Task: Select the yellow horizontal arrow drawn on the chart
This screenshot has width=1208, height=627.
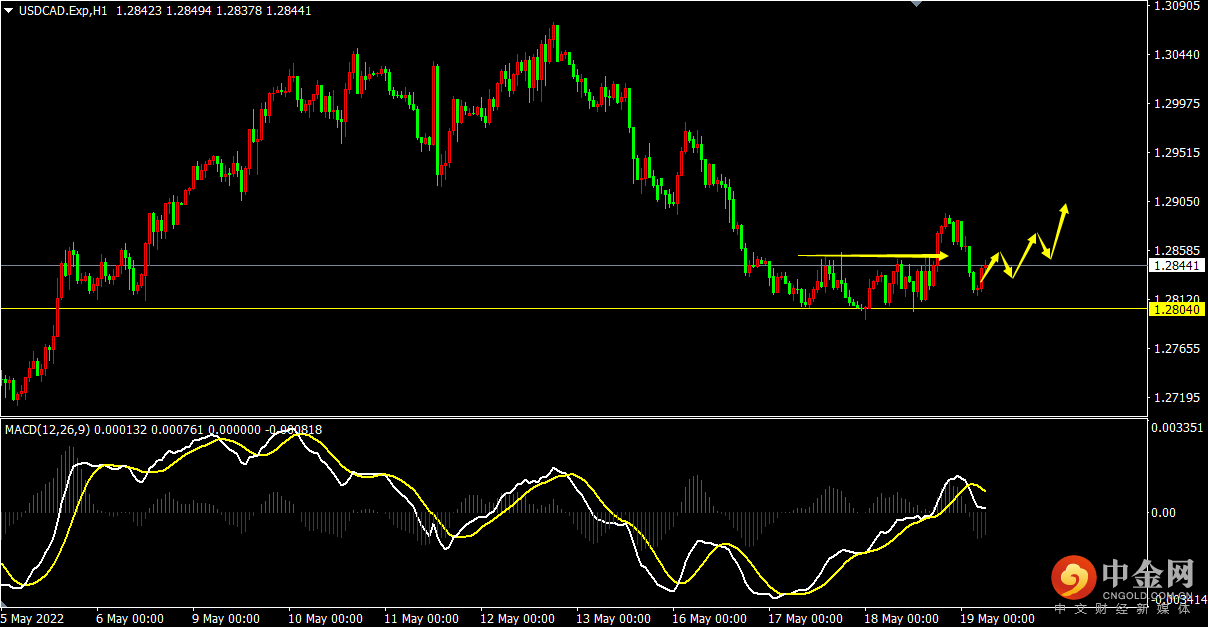Action: (870, 256)
